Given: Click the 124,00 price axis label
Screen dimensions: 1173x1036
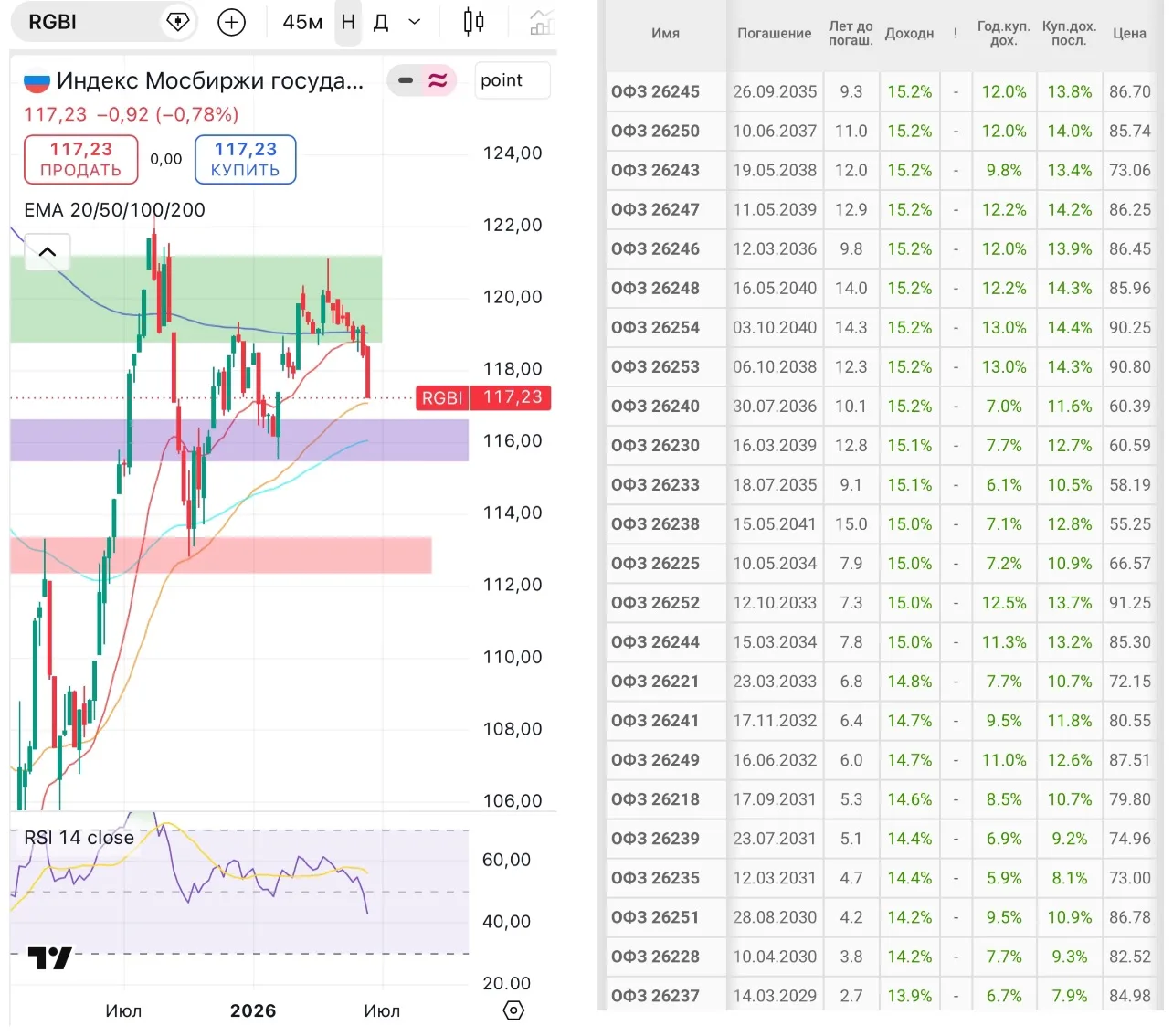Looking at the screenshot, I should (x=513, y=153).
